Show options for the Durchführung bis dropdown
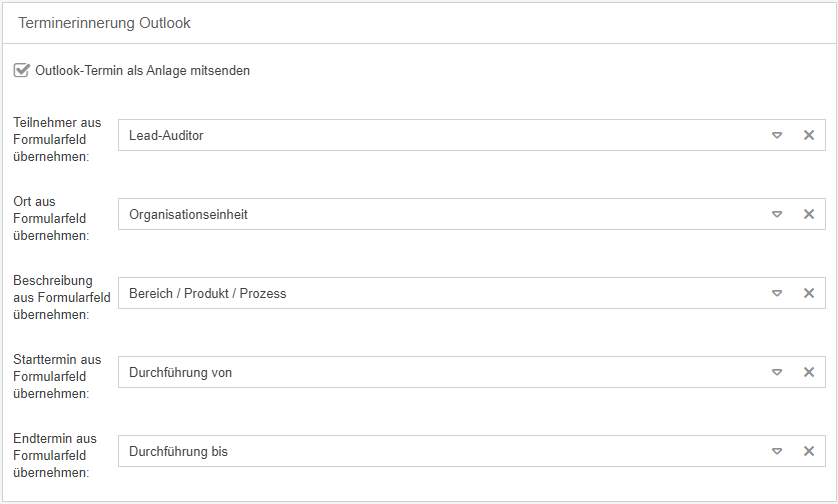Screen dimensions: 838x504 coord(777,451)
